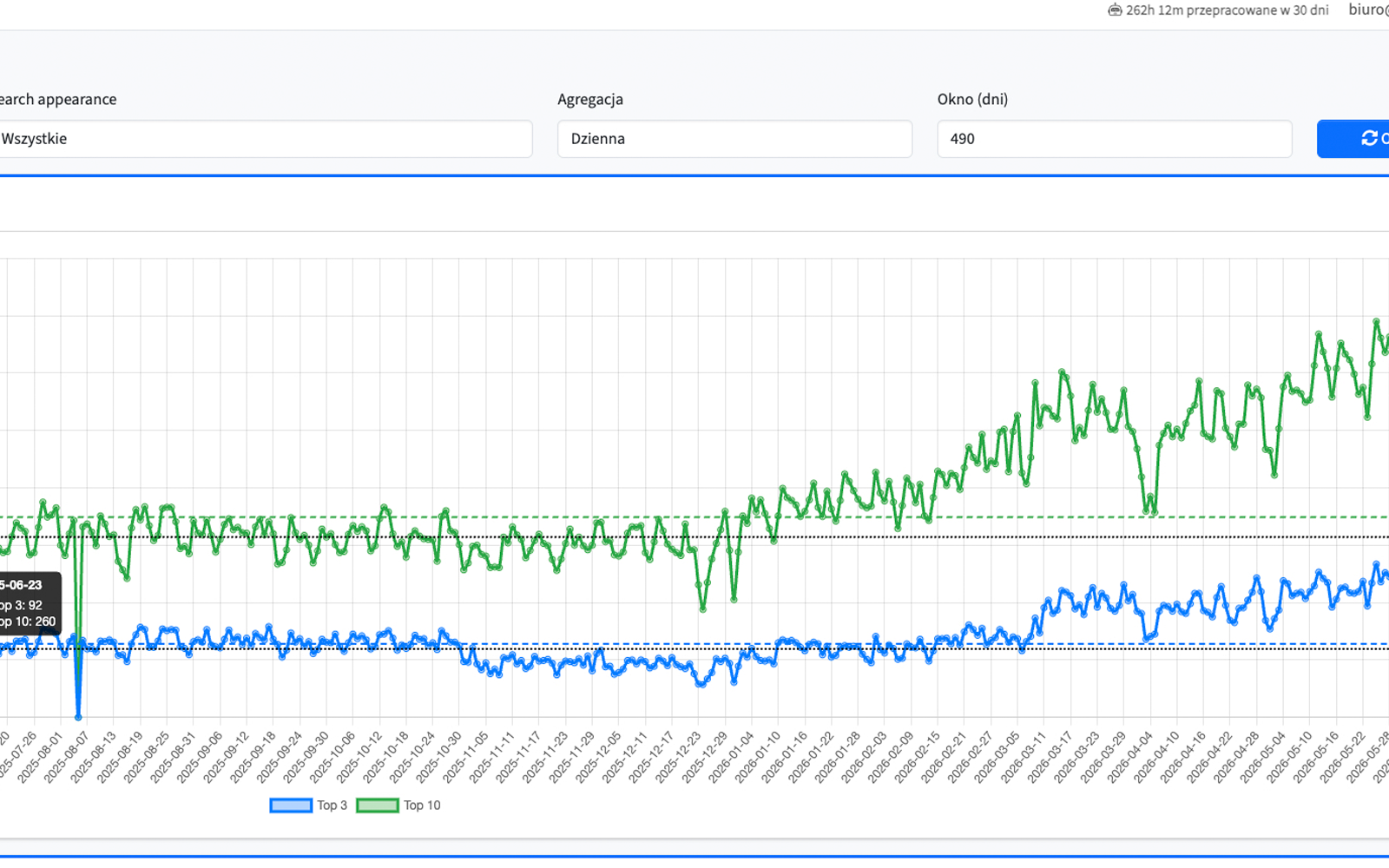Viewport: 1389px width, 868px height.
Task: Click the x-axis label 2025-12-29
Action: pos(704,758)
